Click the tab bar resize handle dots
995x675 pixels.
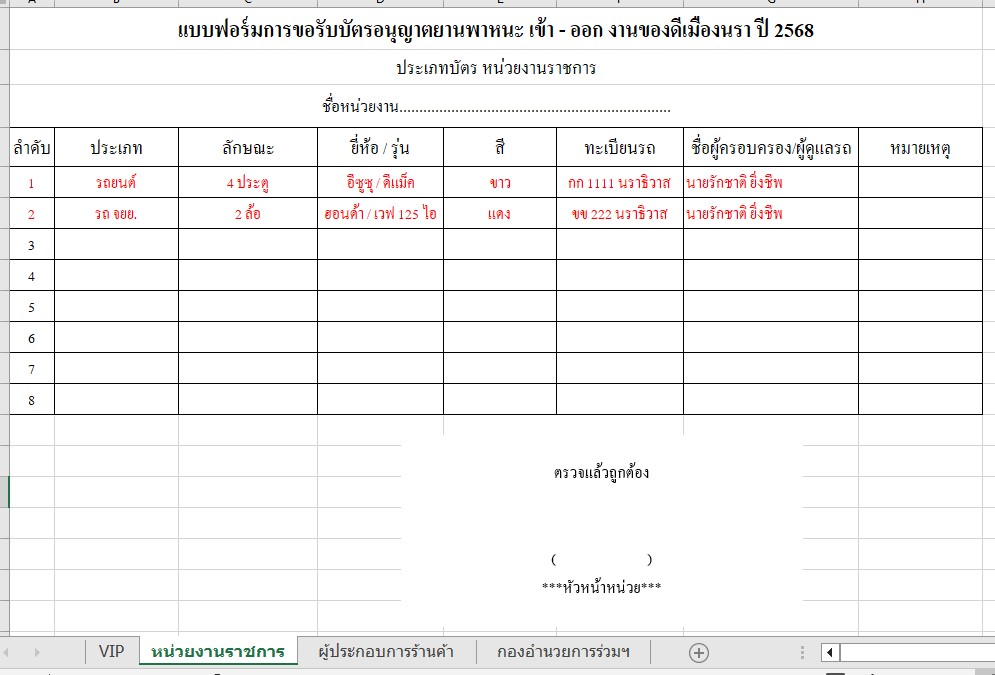(x=802, y=653)
